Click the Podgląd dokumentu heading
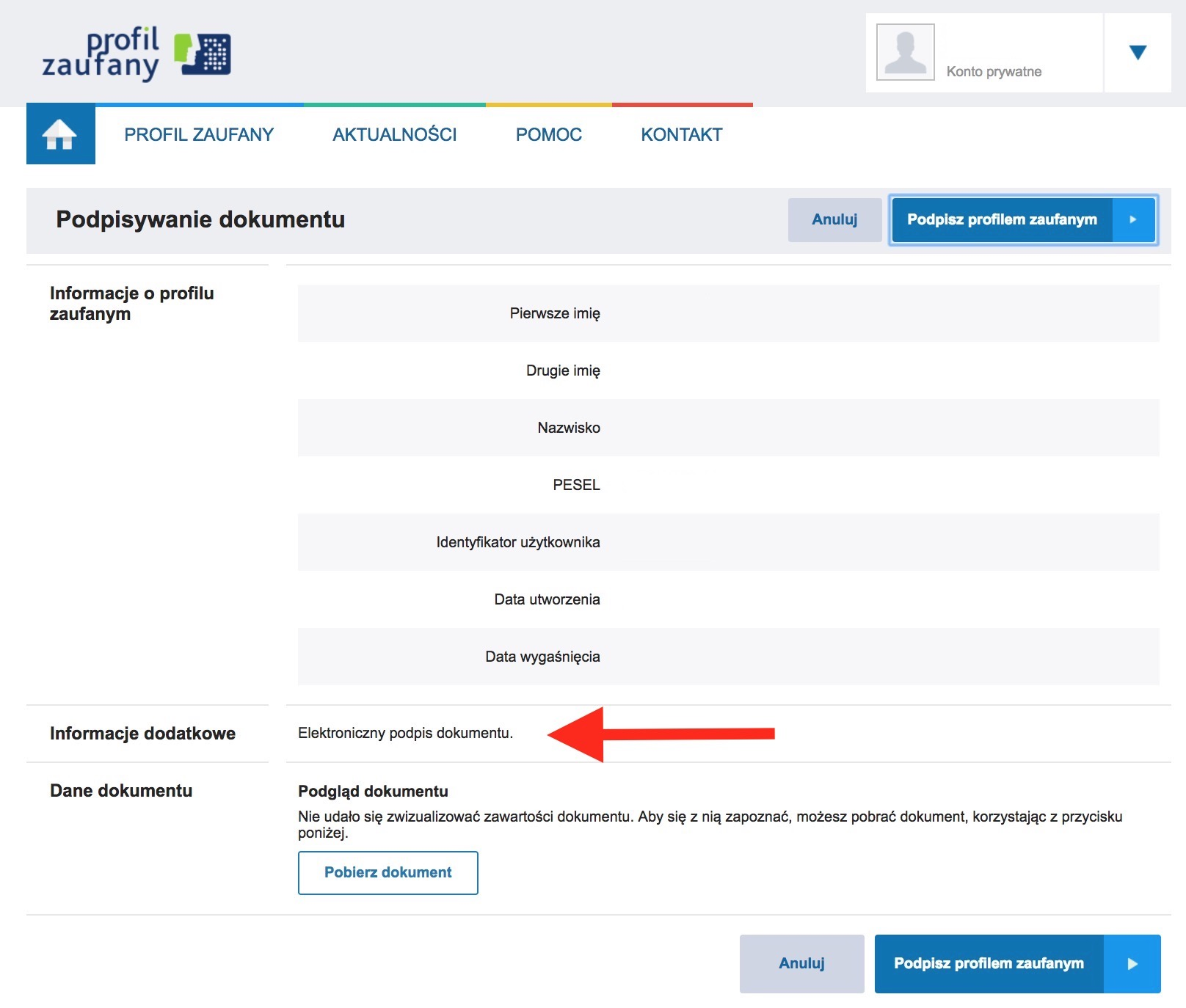The height and width of the screenshot is (1008, 1186). tap(373, 791)
